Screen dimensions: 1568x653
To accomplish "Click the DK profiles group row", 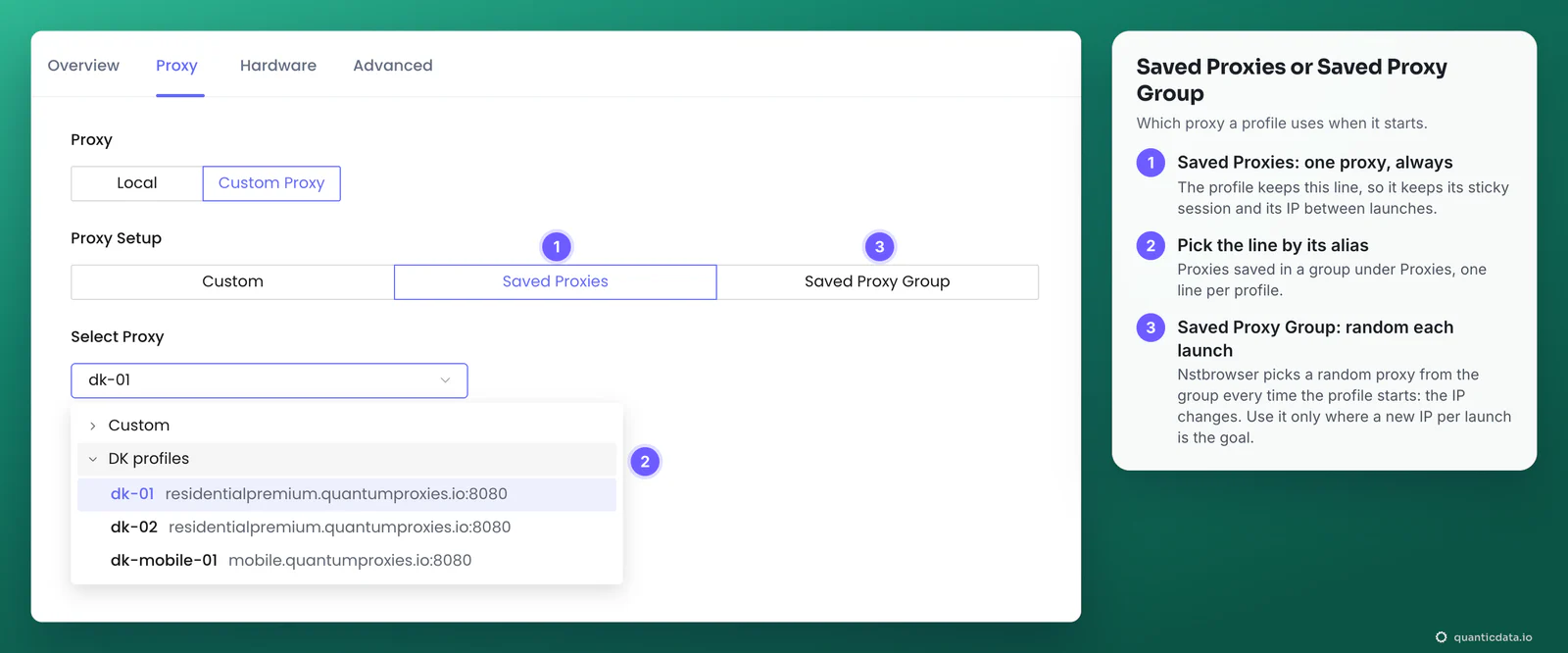I will coord(347,459).
